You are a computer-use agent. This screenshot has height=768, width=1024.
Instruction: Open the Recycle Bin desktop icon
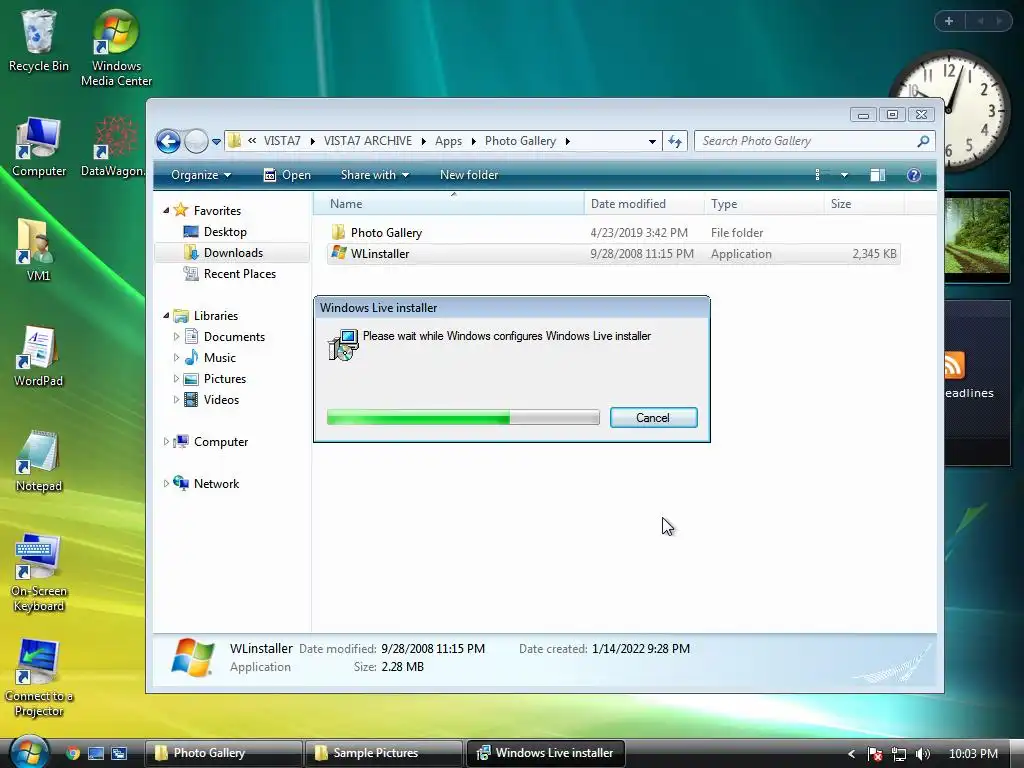tap(39, 40)
